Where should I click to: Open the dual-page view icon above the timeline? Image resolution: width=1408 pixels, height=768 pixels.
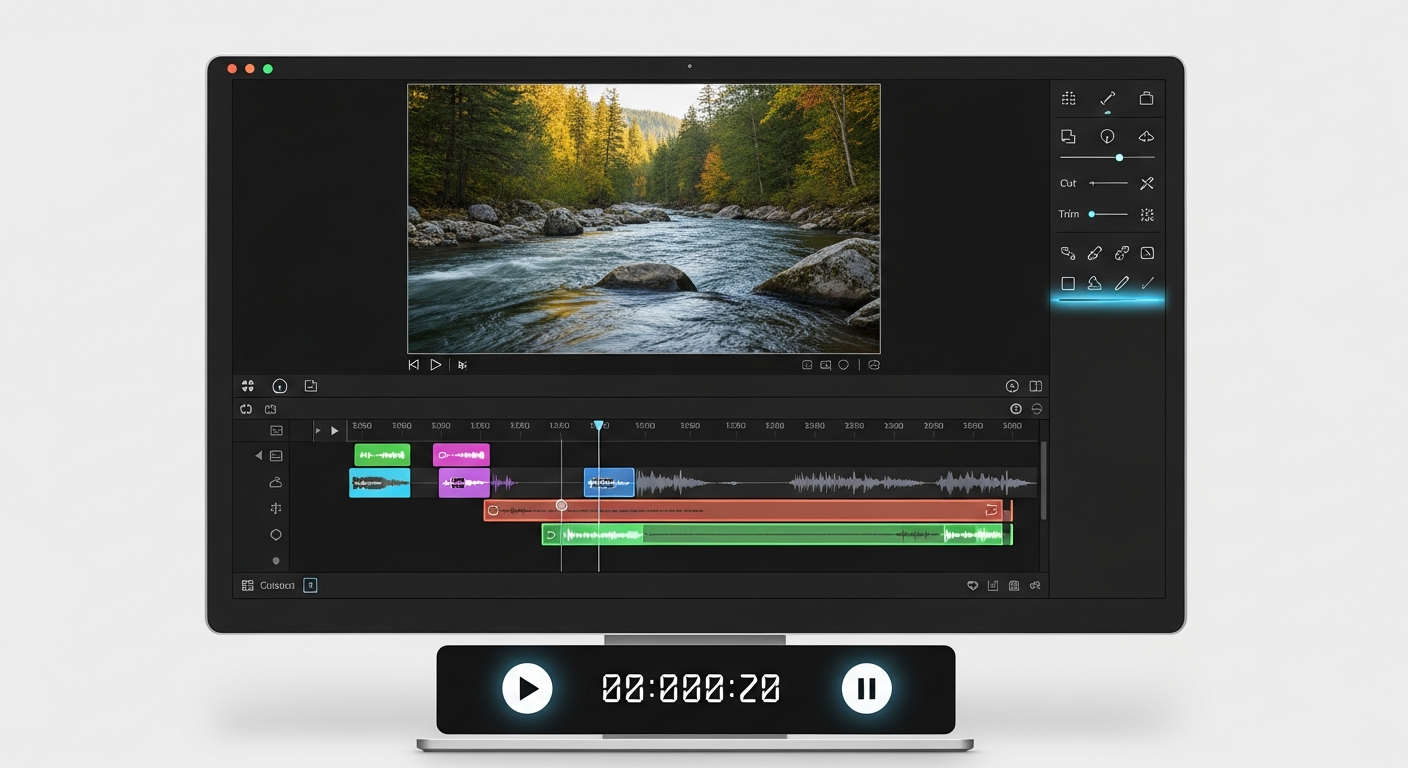tap(1035, 385)
